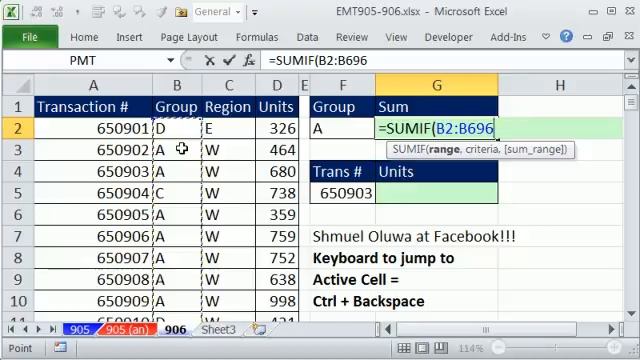Switch to the Formulas ribbon tab
Image resolution: width=640 pixels, height=360 pixels.
point(257,37)
